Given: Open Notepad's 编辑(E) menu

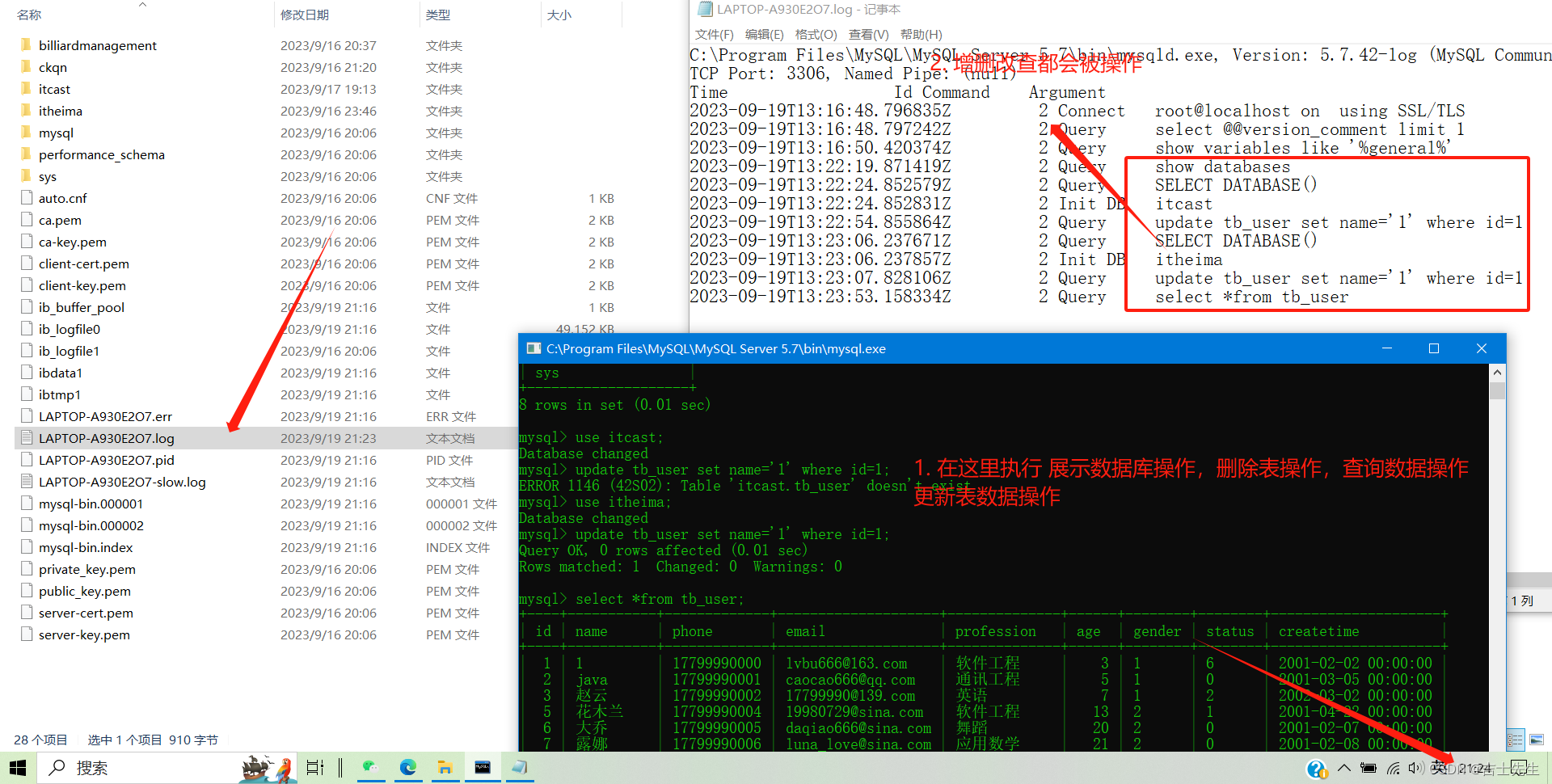Looking at the screenshot, I should pos(764,34).
